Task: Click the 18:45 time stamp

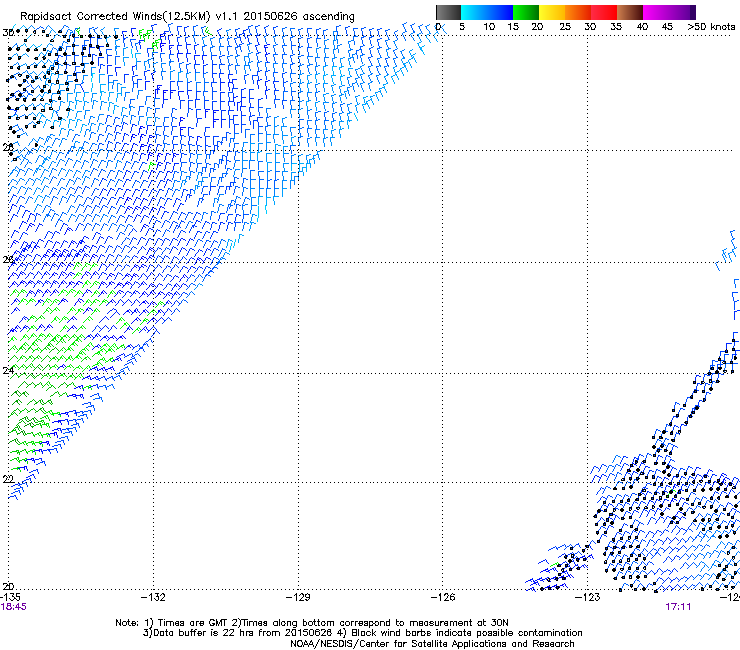Action: (14, 607)
